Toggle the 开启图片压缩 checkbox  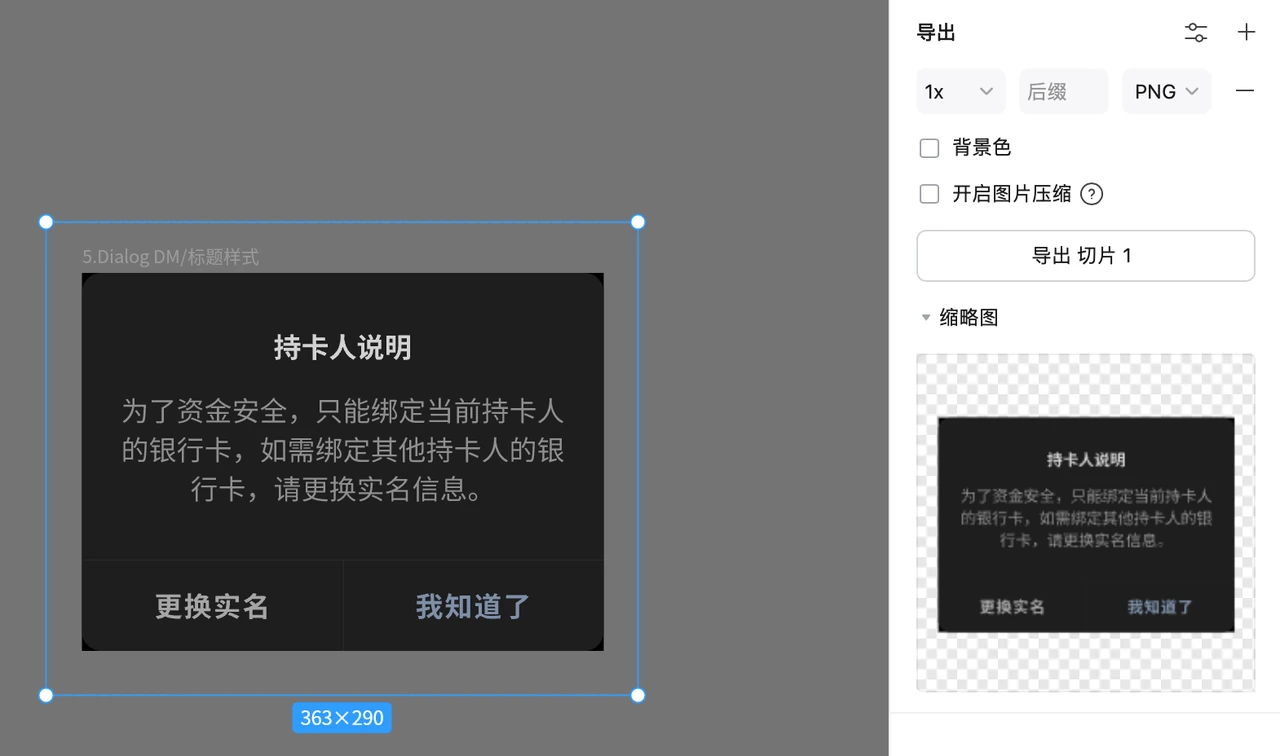click(929, 194)
